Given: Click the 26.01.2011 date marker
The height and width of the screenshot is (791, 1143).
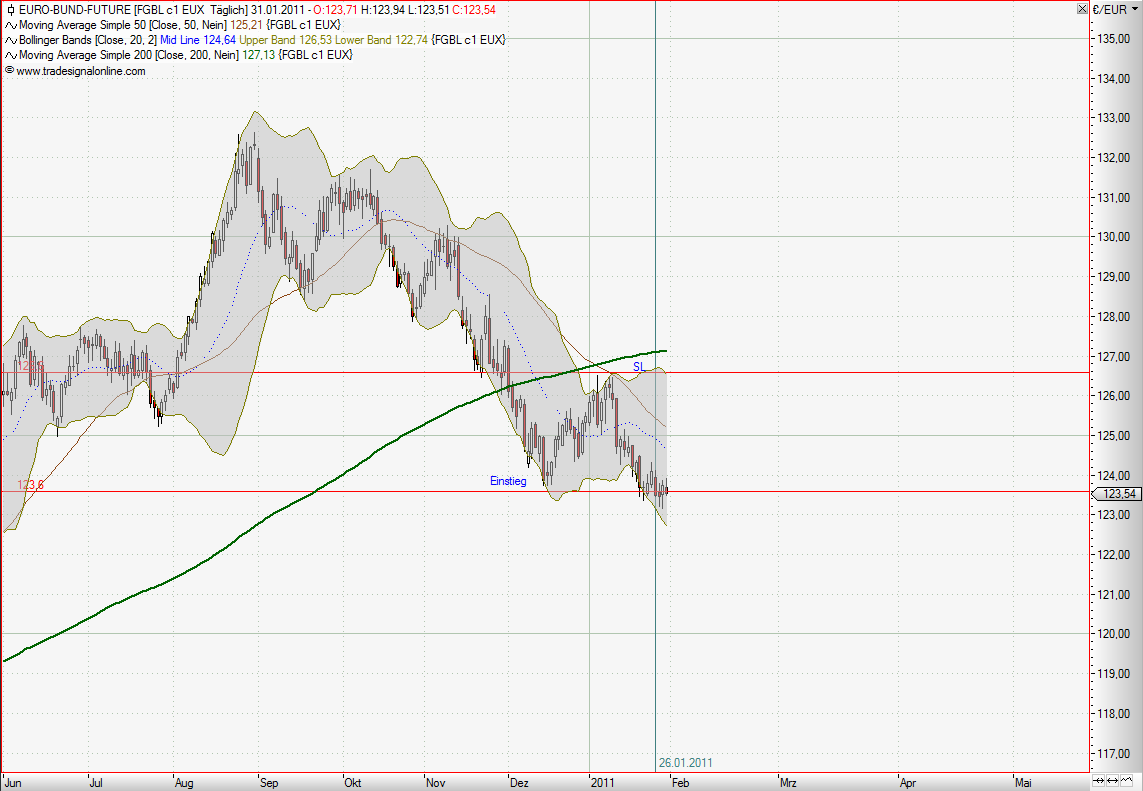Looking at the screenshot, I should pyautogui.click(x=684, y=761).
